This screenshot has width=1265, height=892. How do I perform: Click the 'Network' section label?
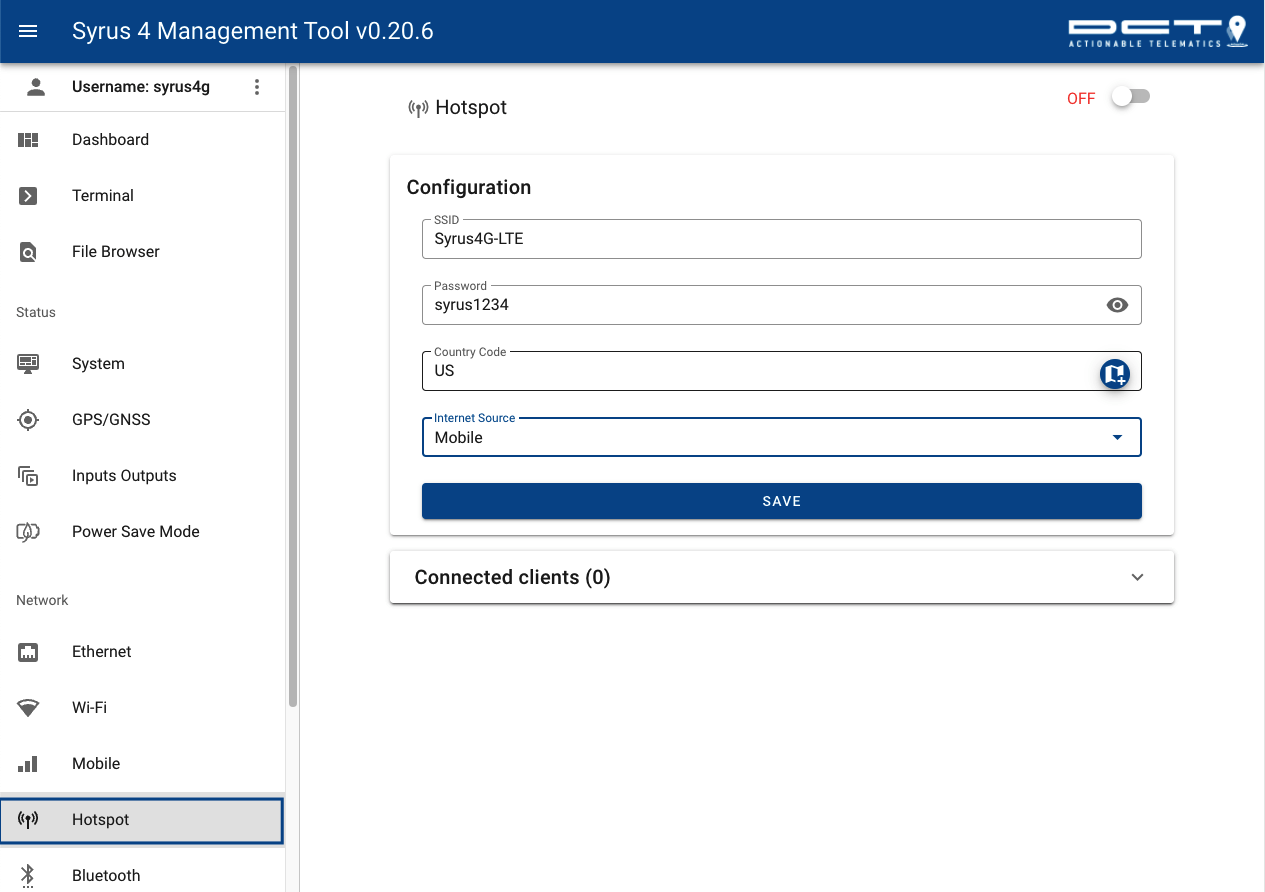coord(42,600)
